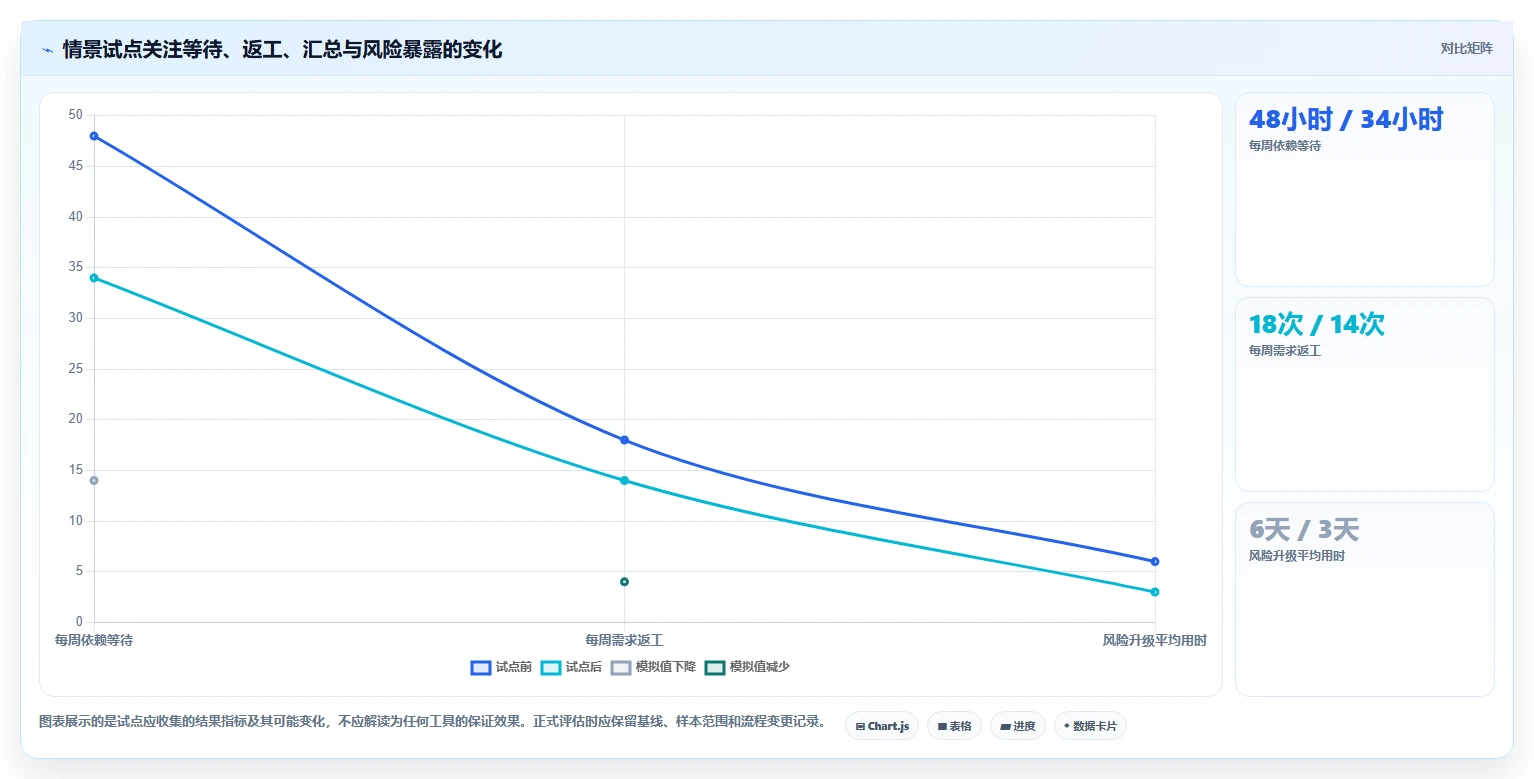Toggle the 模拟值下降 legend item
Viewport: 1534px width, 779px height.
[653, 667]
